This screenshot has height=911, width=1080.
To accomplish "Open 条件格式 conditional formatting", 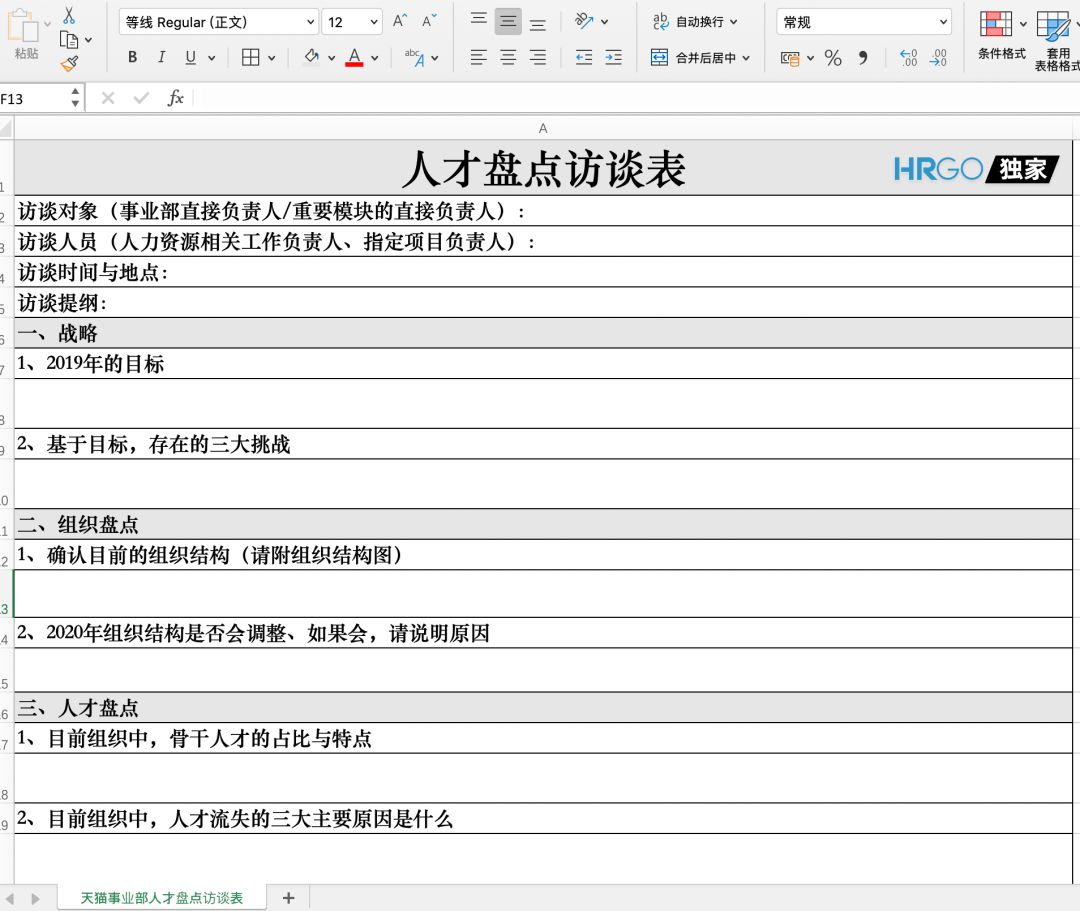I will [x=1001, y=36].
